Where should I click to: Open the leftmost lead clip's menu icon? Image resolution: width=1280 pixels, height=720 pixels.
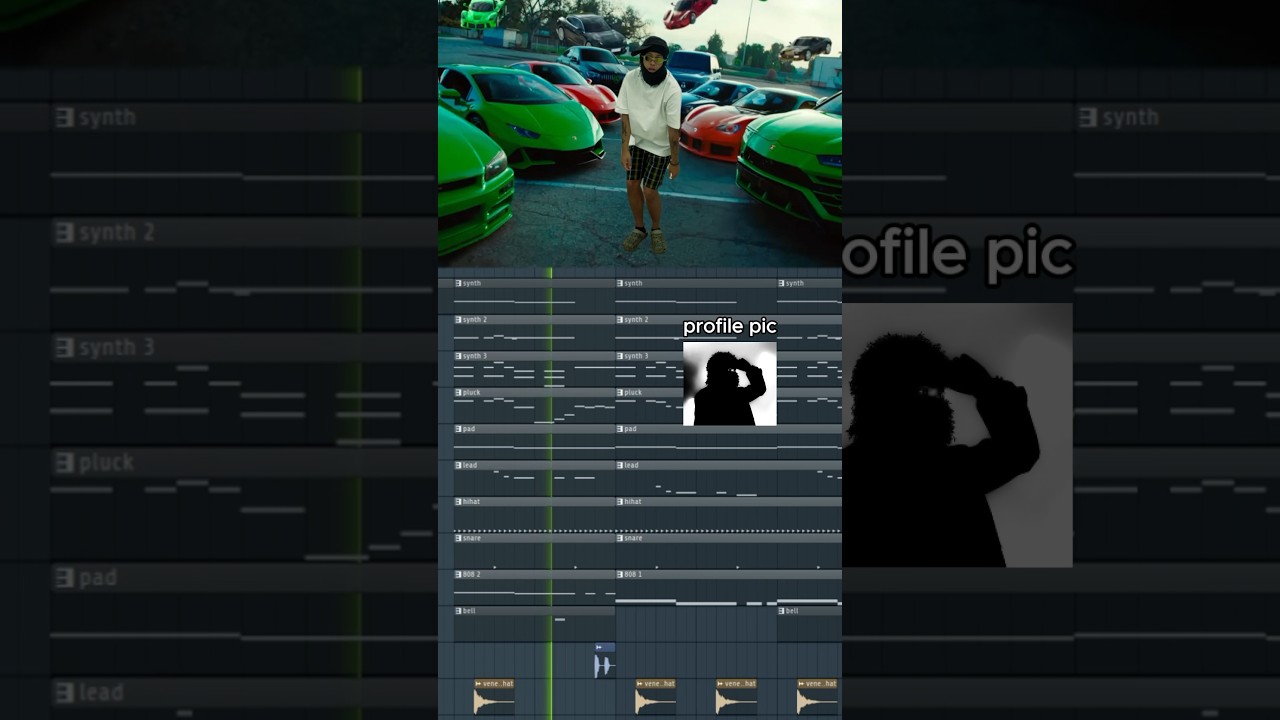(459, 465)
